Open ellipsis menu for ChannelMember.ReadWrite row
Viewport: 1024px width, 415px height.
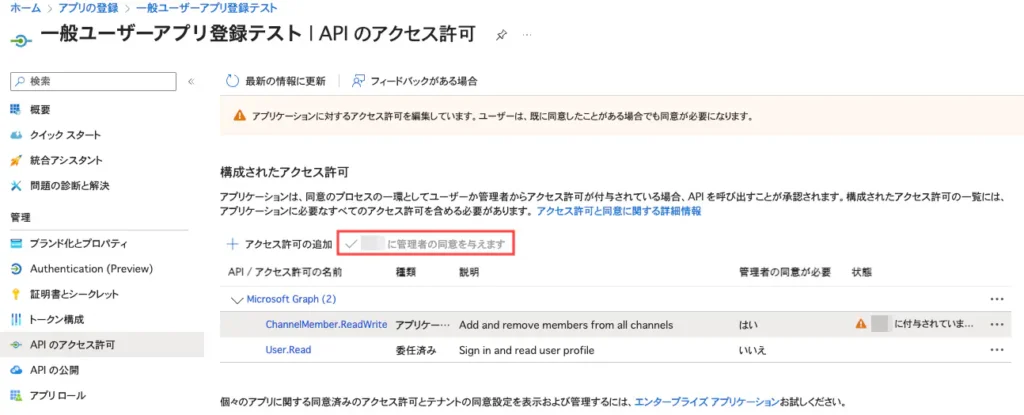(996, 324)
